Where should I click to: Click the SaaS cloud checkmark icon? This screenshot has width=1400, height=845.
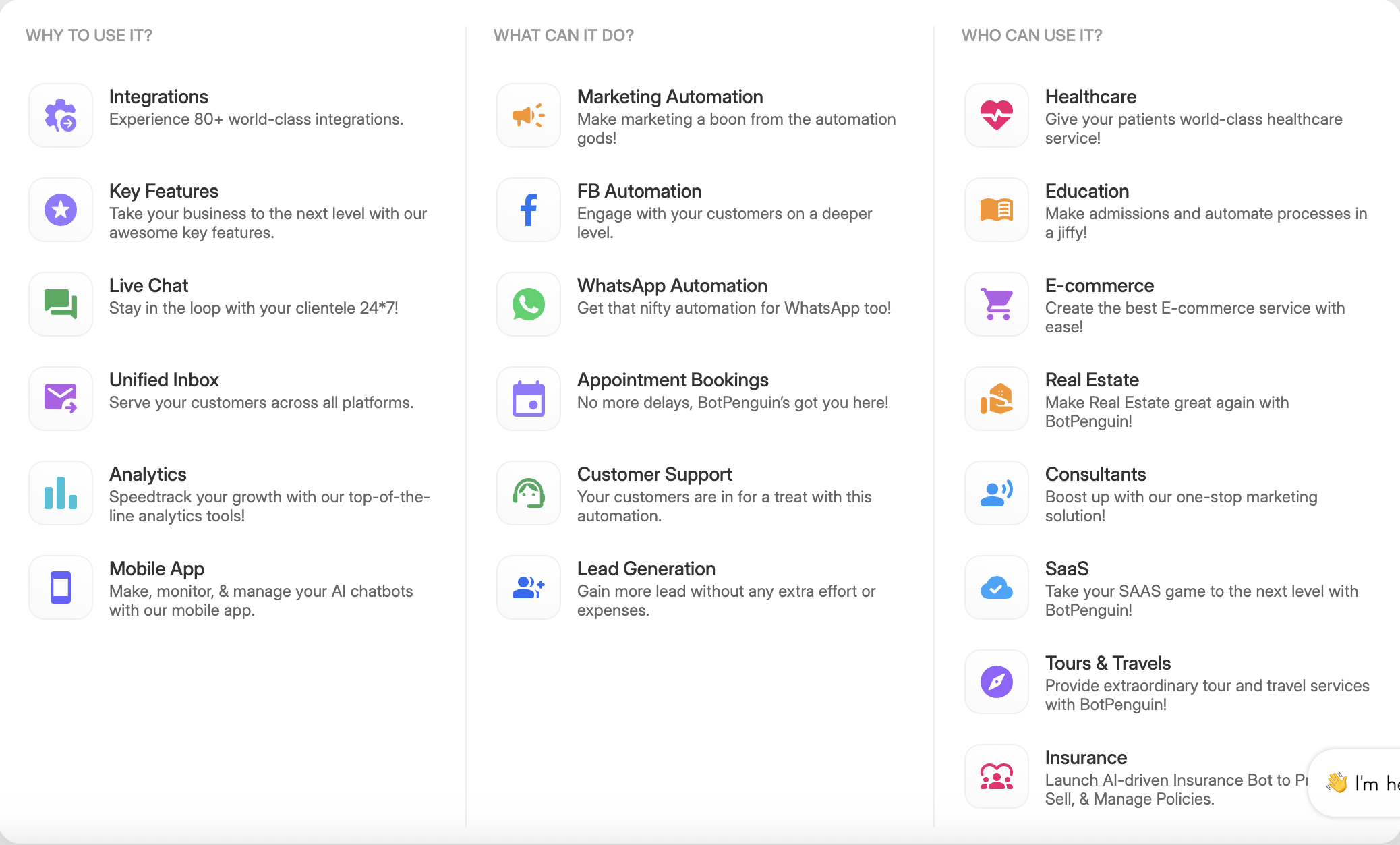(x=997, y=587)
